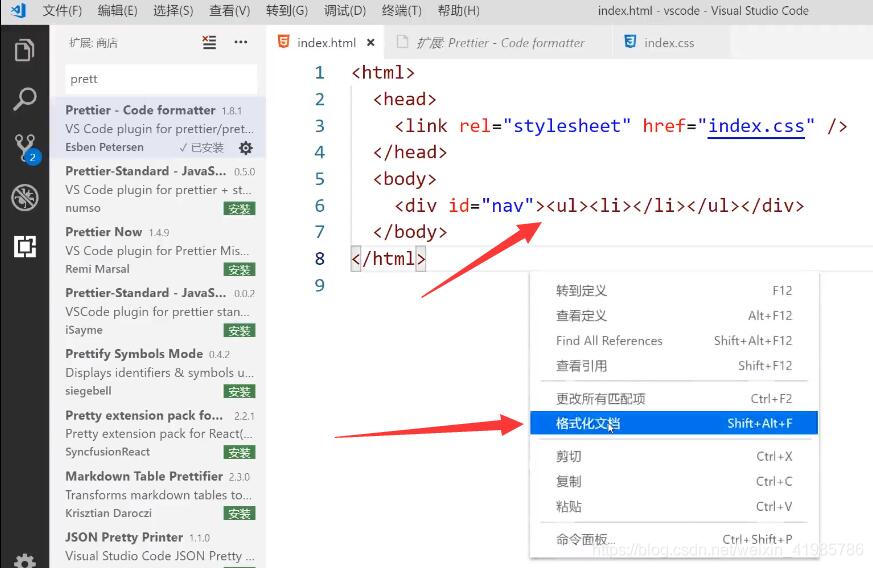Follow the index.css link in code
The height and width of the screenshot is (568, 873).
756,126
